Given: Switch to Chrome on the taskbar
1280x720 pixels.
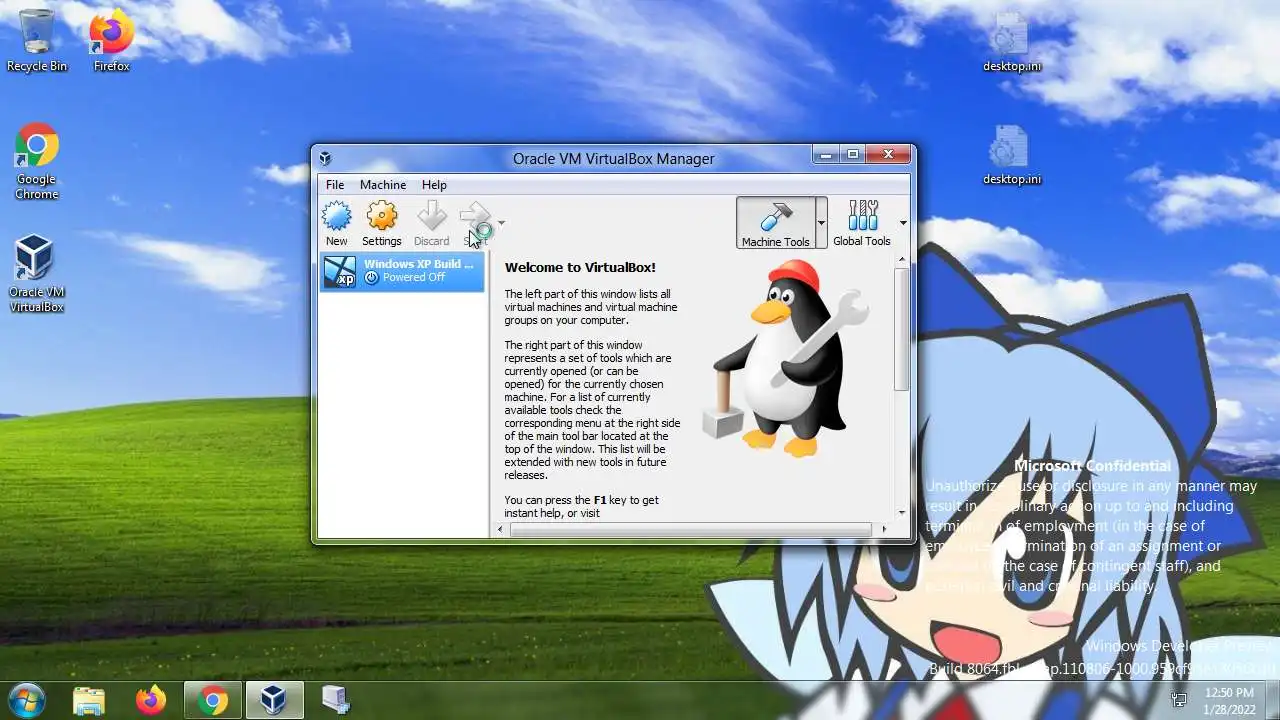Looking at the screenshot, I should point(212,700).
